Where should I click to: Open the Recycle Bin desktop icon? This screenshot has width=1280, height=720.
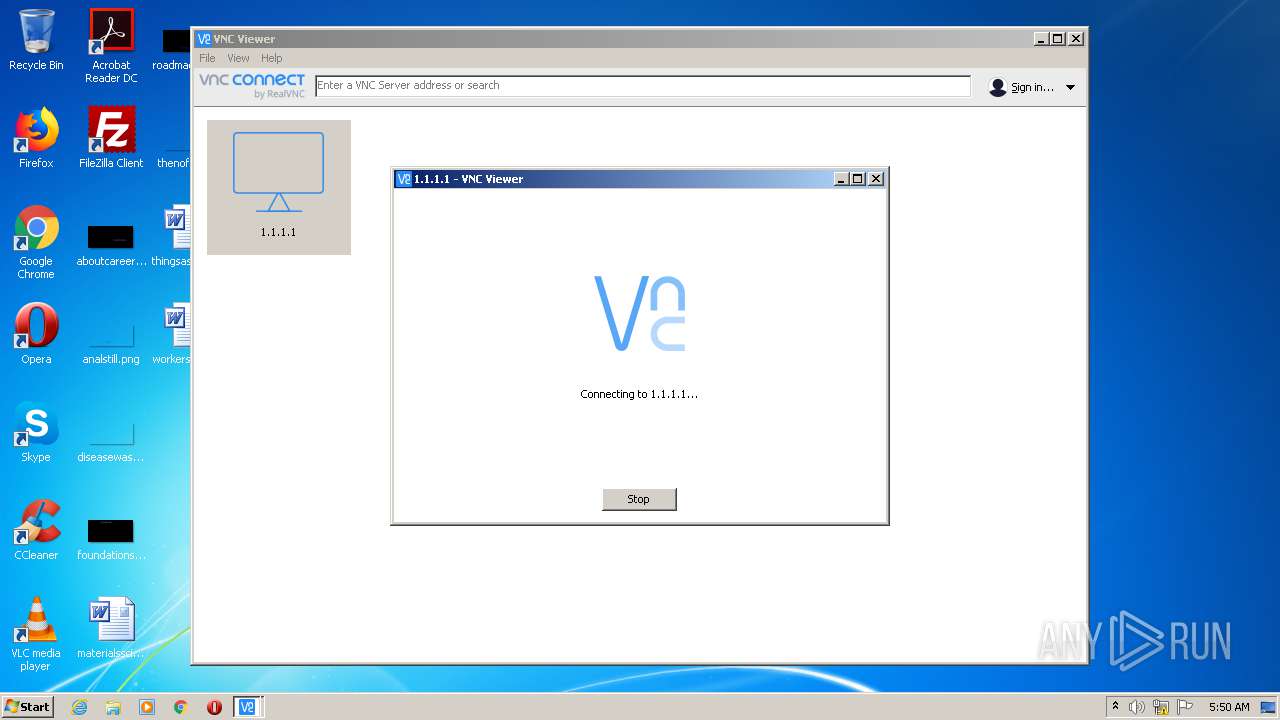(x=36, y=40)
